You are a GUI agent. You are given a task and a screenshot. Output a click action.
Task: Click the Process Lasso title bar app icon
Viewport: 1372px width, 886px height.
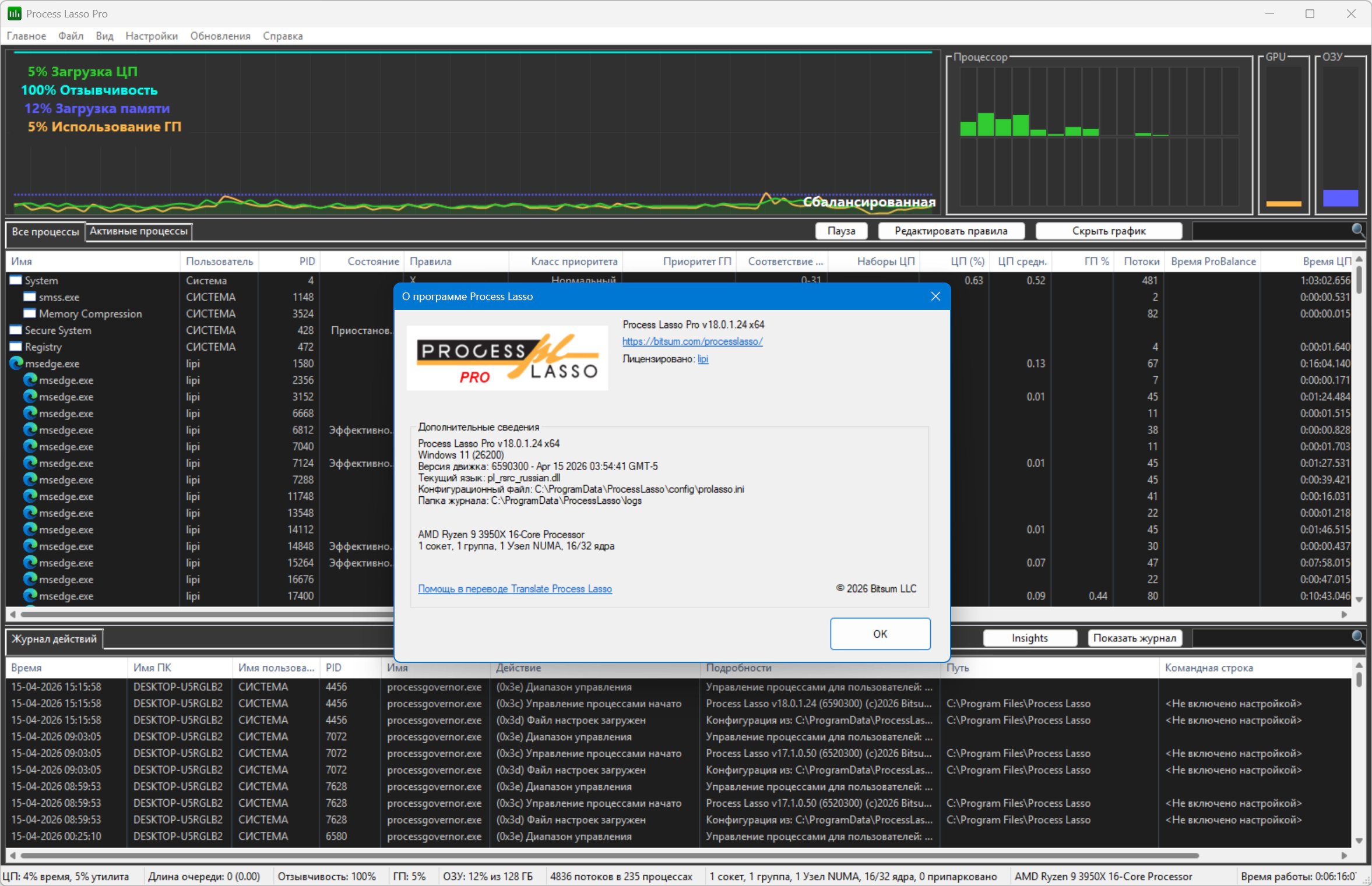click(x=14, y=13)
